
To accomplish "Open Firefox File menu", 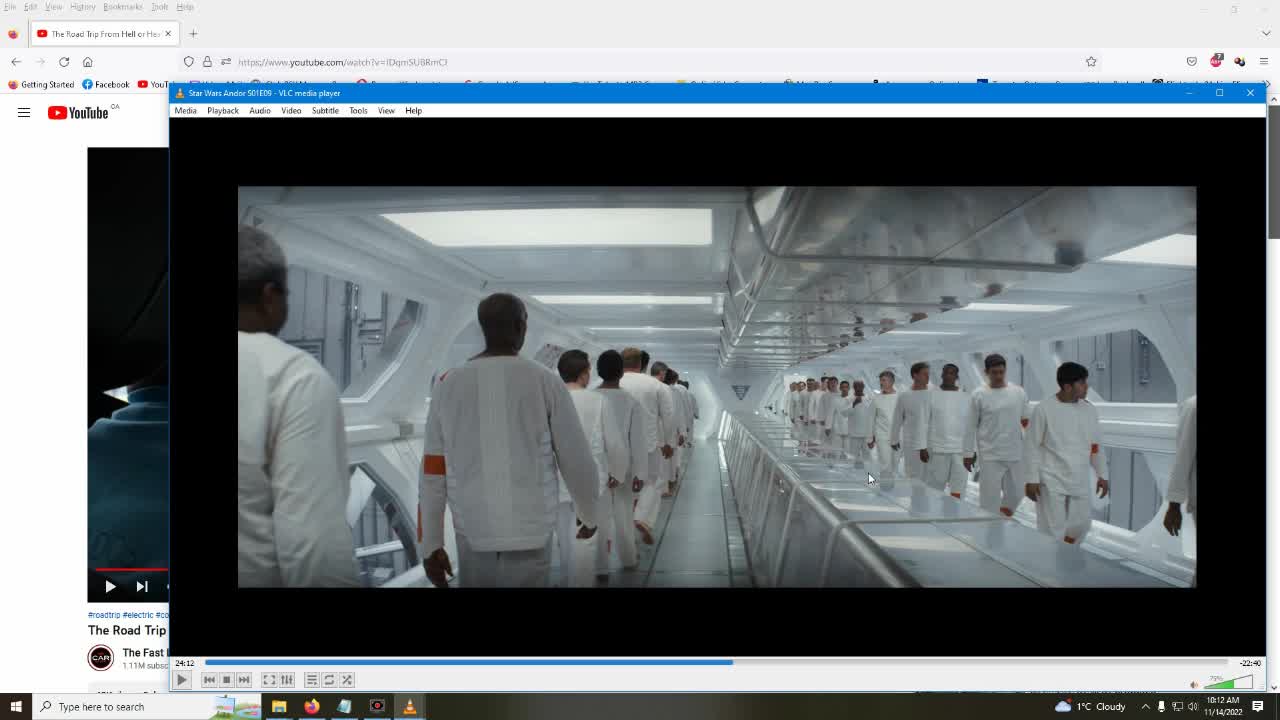I will click(x=10, y=7).
